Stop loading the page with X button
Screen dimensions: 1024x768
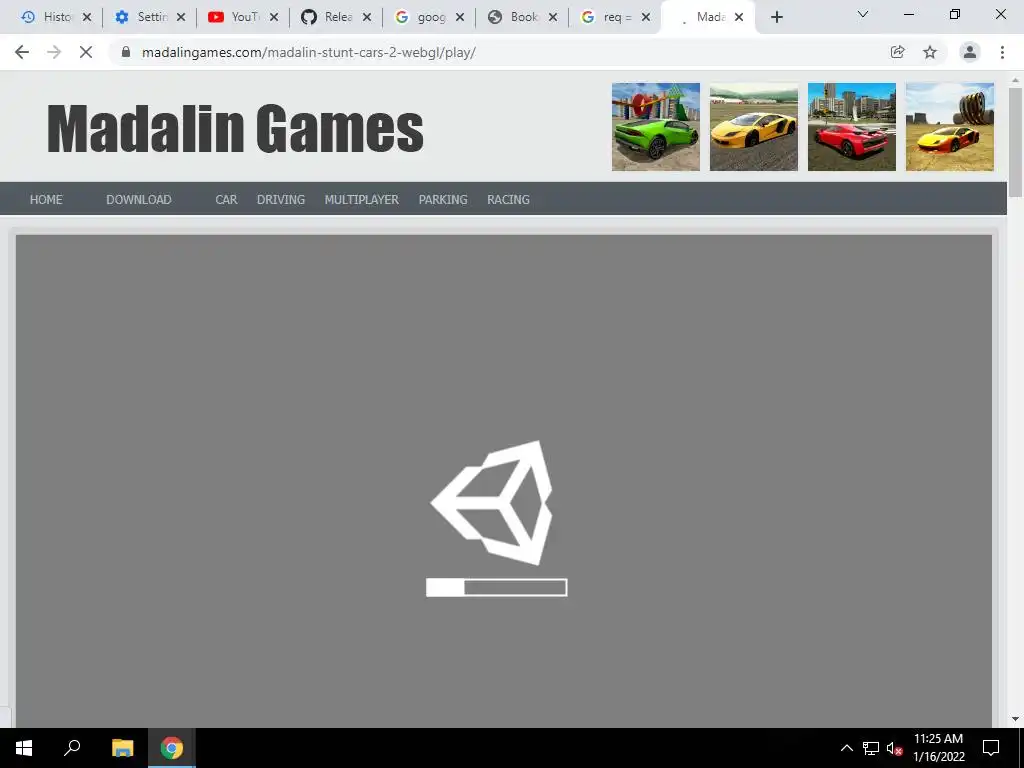(x=86, y=52)
